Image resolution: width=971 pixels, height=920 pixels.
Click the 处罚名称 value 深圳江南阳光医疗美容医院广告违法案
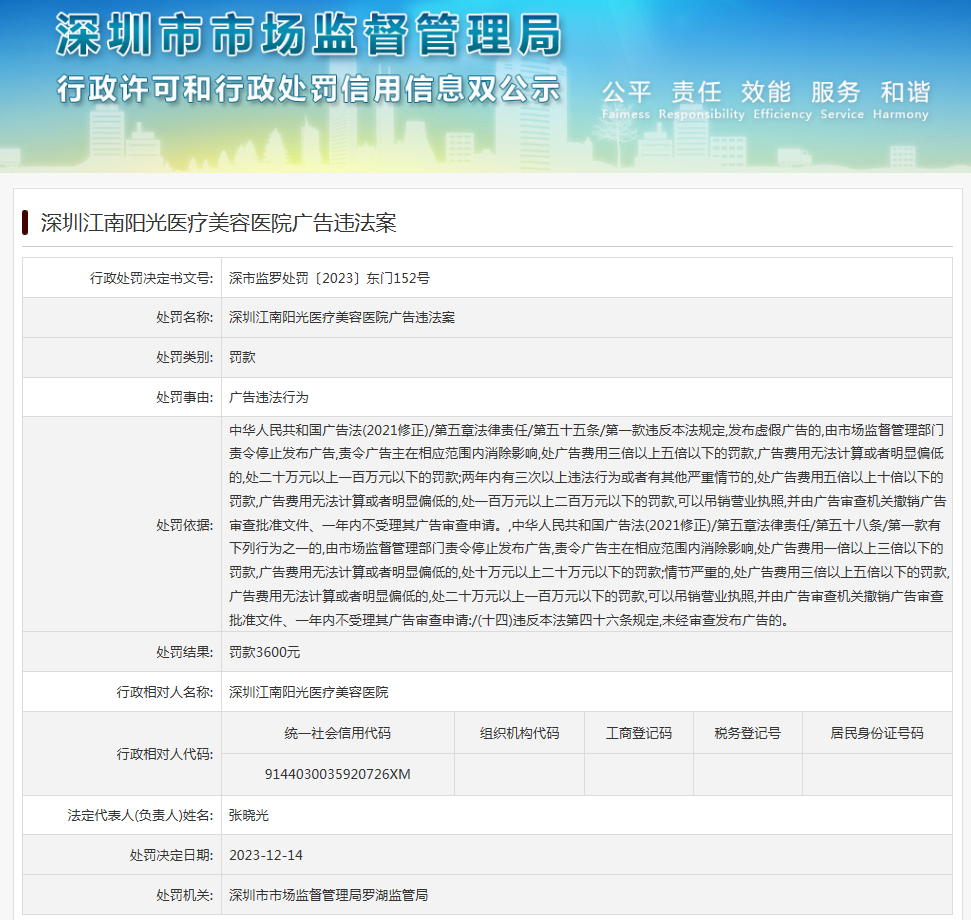tap(342, 318)
